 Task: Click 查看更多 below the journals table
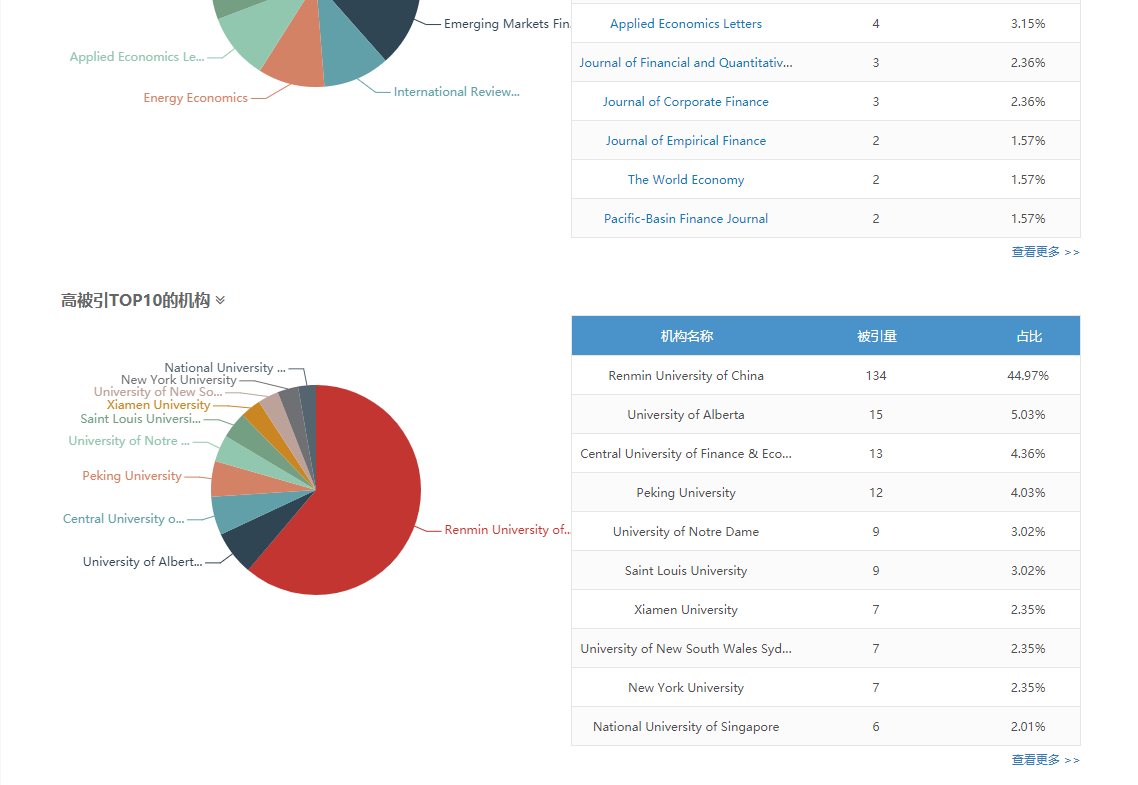(x=1045, y=252)
